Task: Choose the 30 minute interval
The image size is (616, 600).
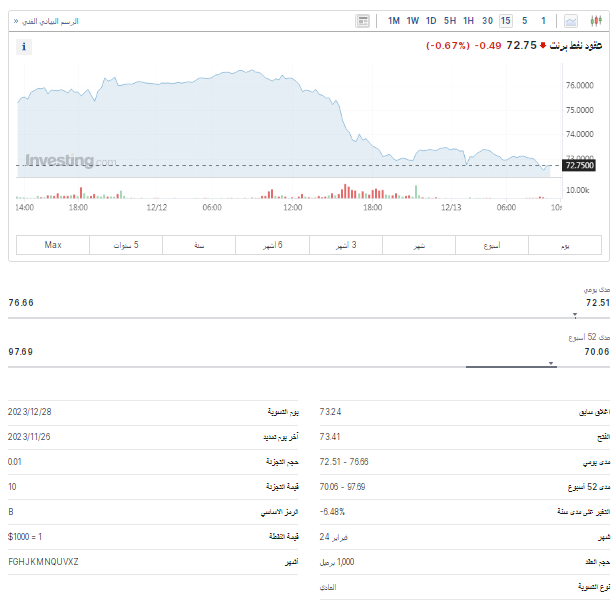Action: click(487, 21)
